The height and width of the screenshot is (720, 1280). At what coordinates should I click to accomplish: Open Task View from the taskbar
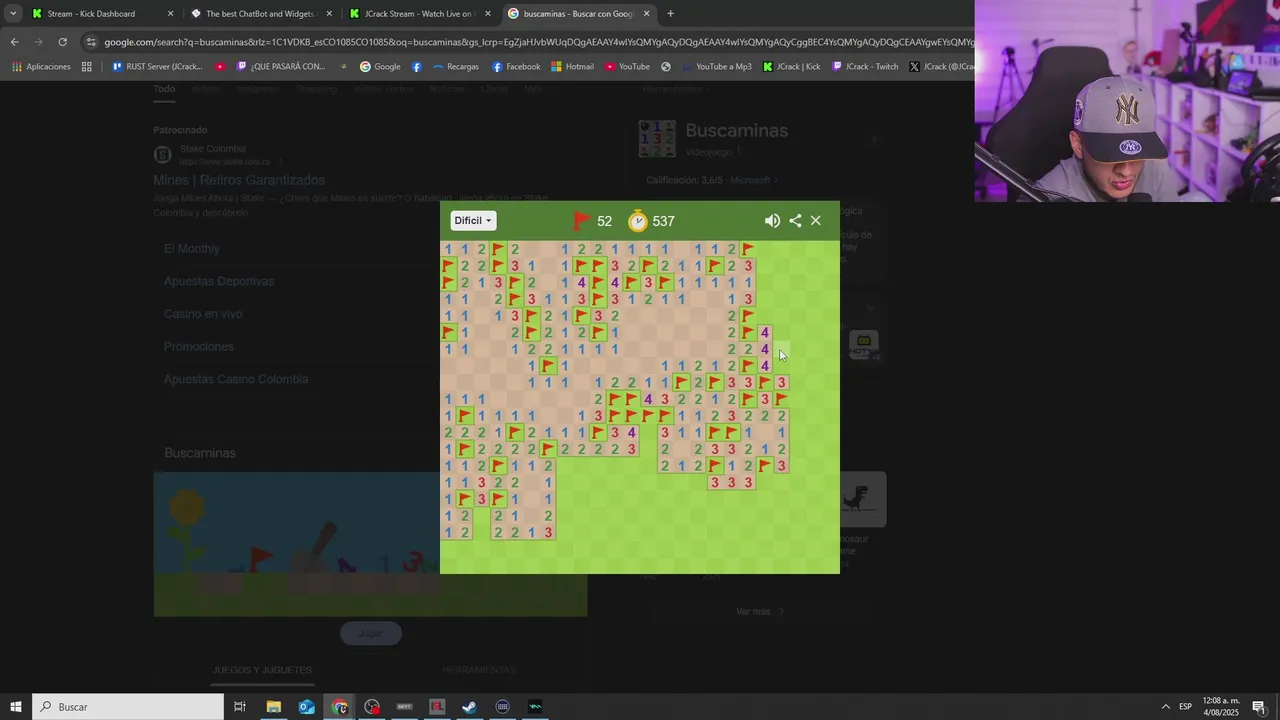240,707
